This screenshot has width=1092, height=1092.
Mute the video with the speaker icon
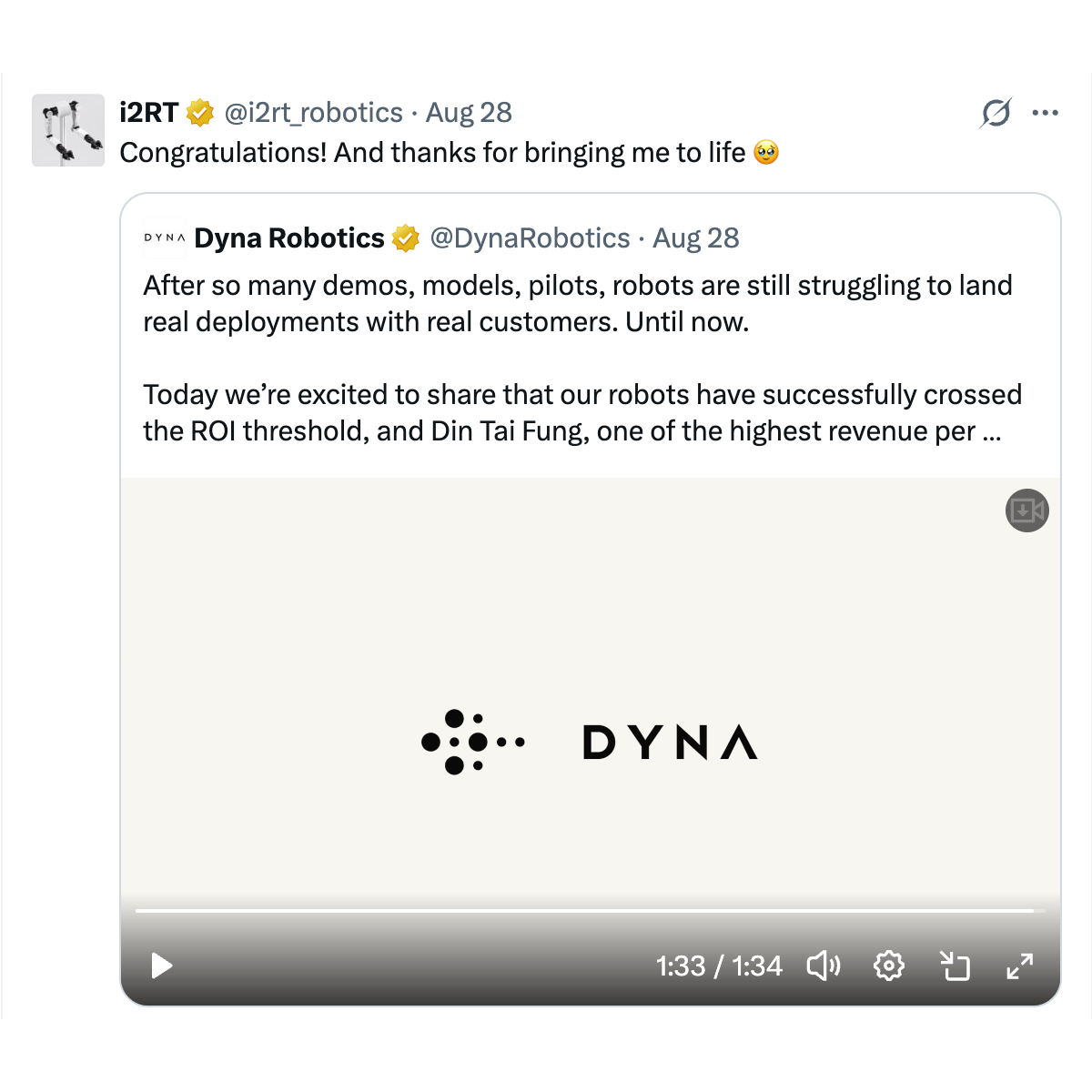point(824,966)
